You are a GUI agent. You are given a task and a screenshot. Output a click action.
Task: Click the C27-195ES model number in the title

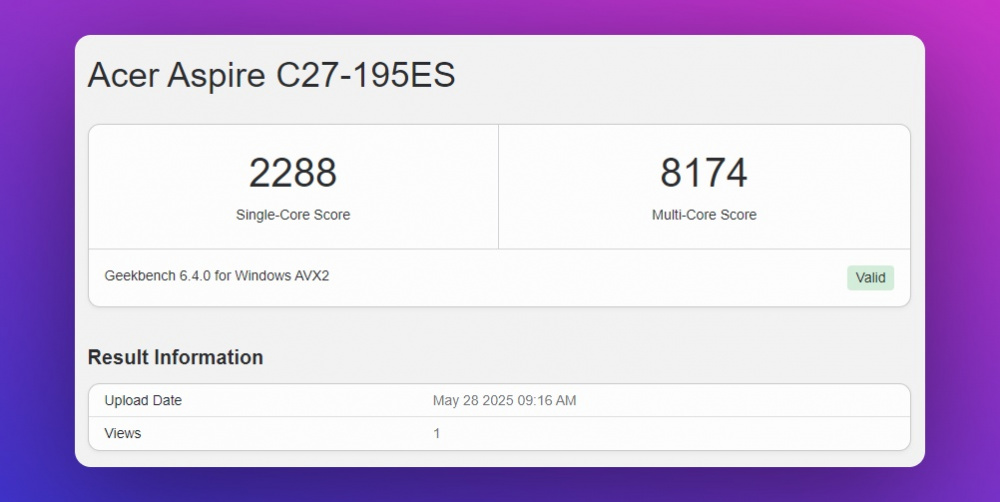[x=365, y=76]
